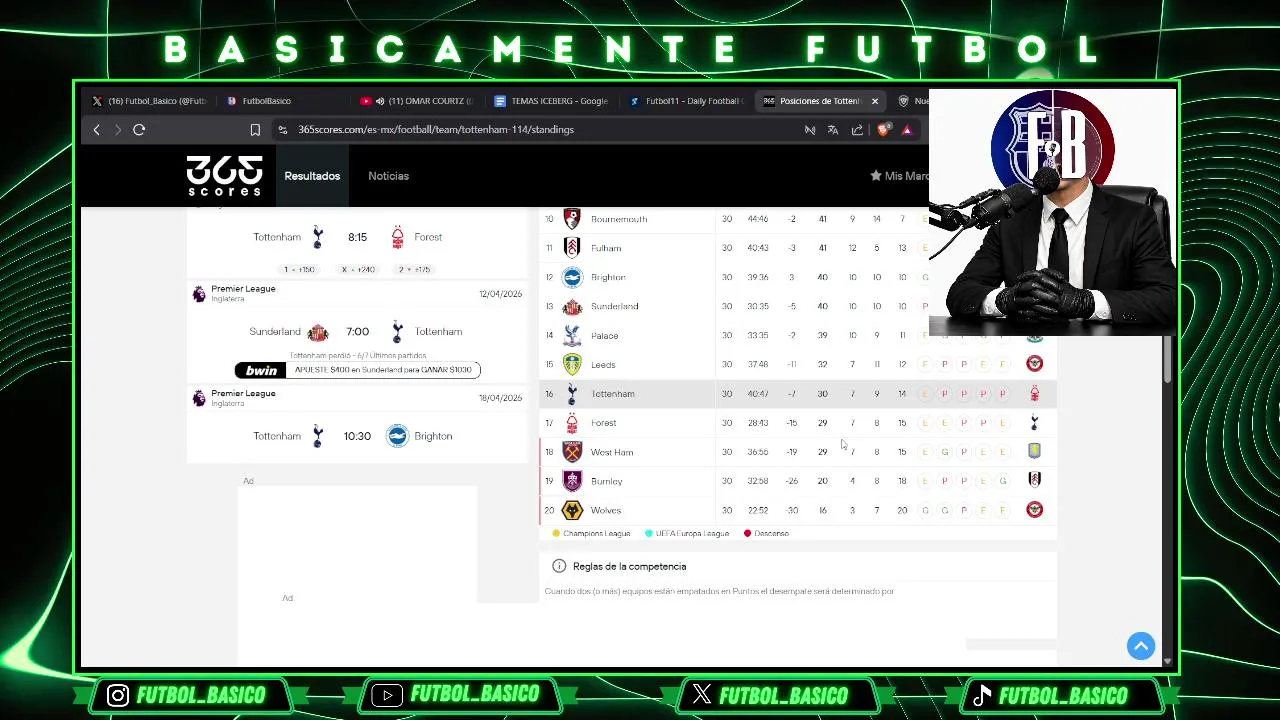Open the Tottenham vs Brighton 10:30 match
This screenshot has width=1280, height=720.
coord(357,436)
